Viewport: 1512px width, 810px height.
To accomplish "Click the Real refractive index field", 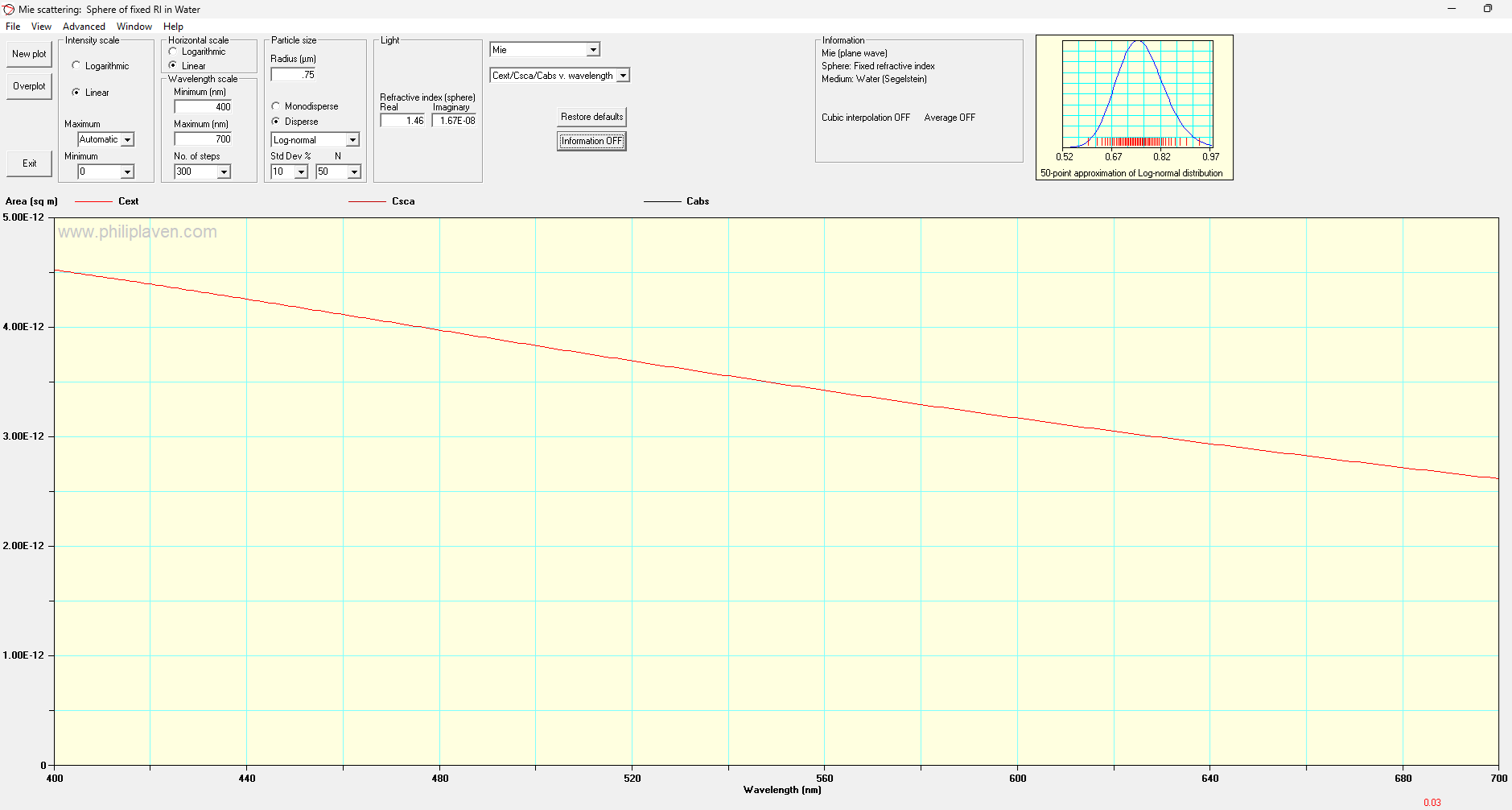I will point(403,121).
